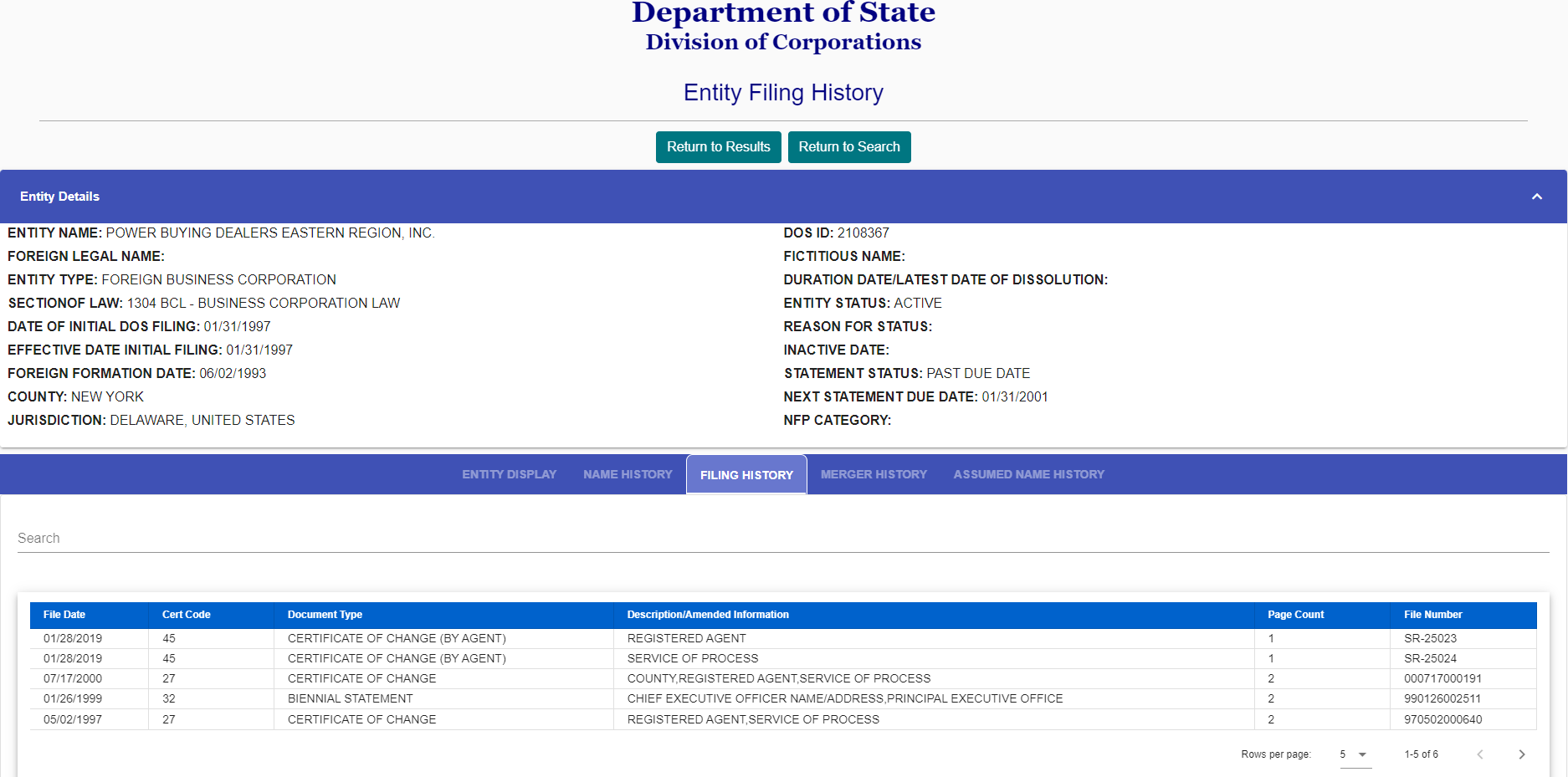Sort by Document Type column header
This screenshot has height=777, width=1568.
325,615
